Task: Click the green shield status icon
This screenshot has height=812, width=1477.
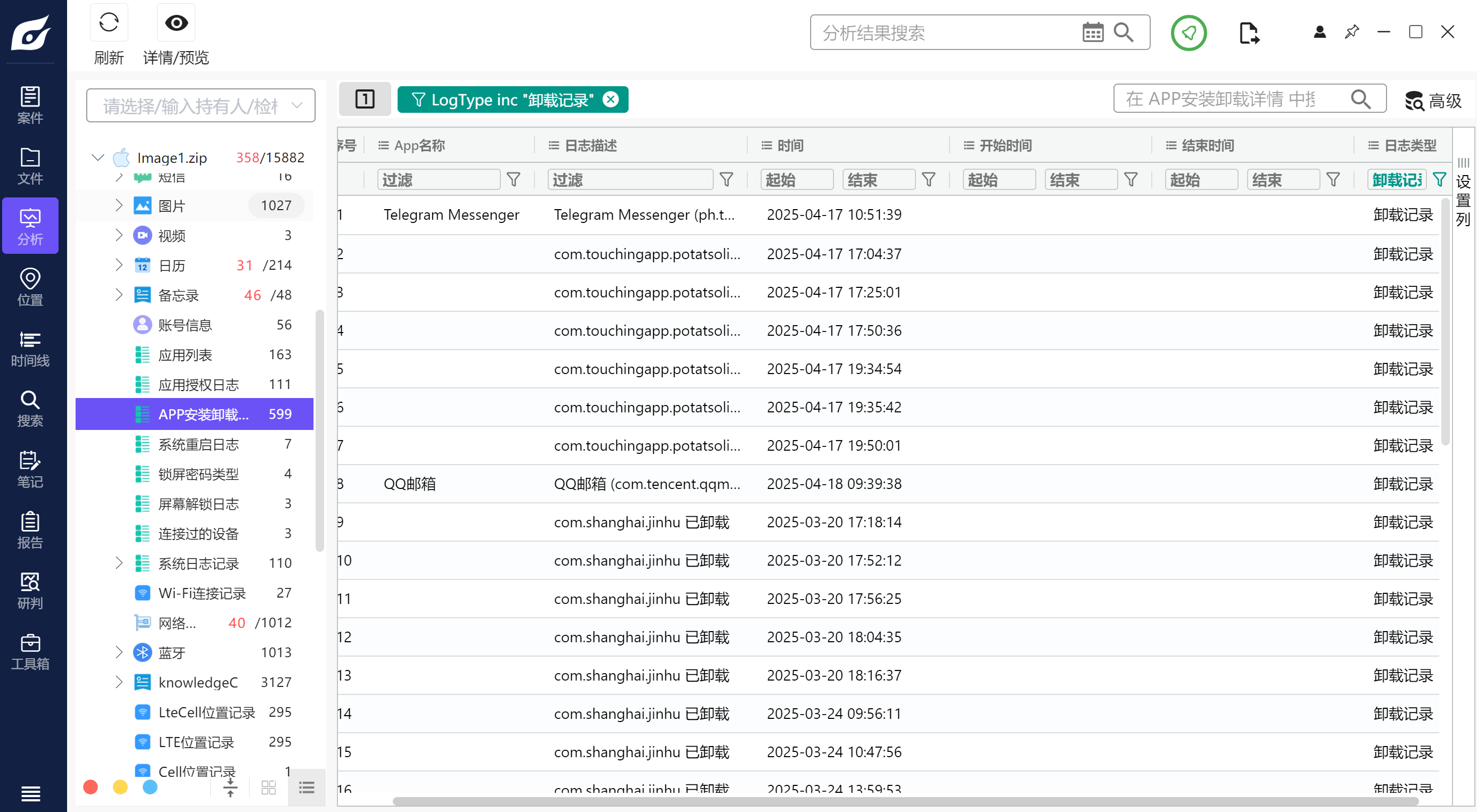Action: click(1188, 32)
